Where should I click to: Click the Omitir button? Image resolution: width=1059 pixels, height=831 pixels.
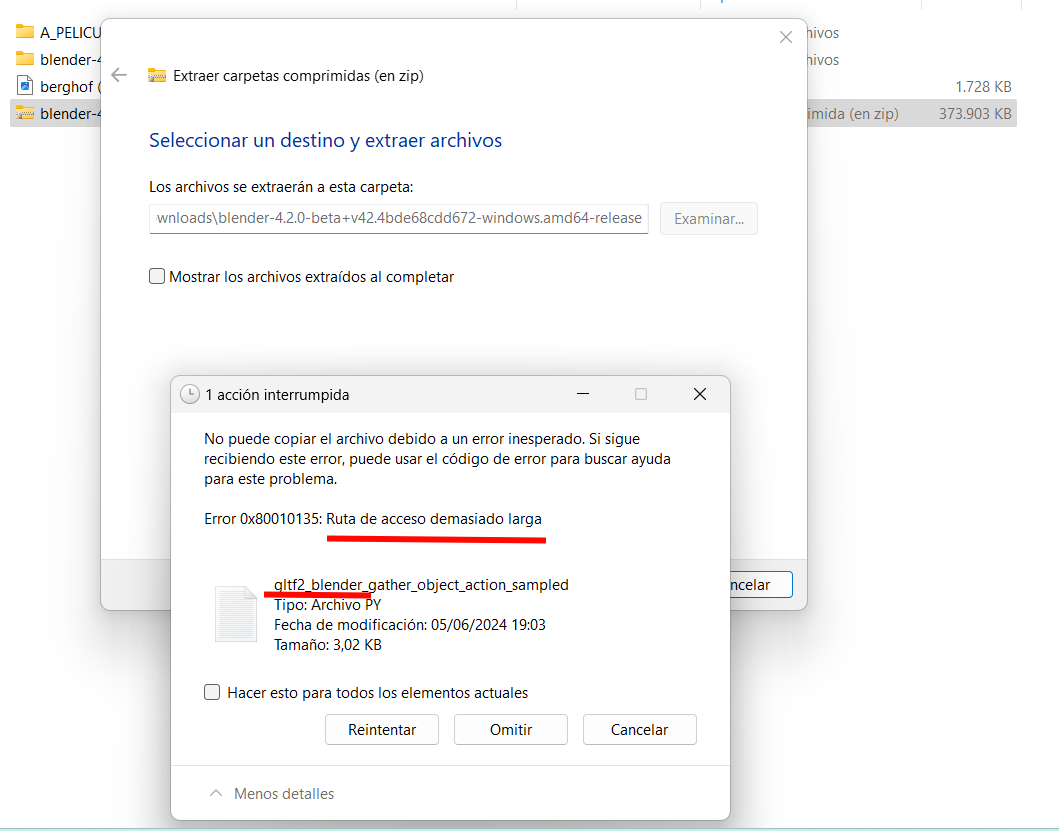(511, 730)
